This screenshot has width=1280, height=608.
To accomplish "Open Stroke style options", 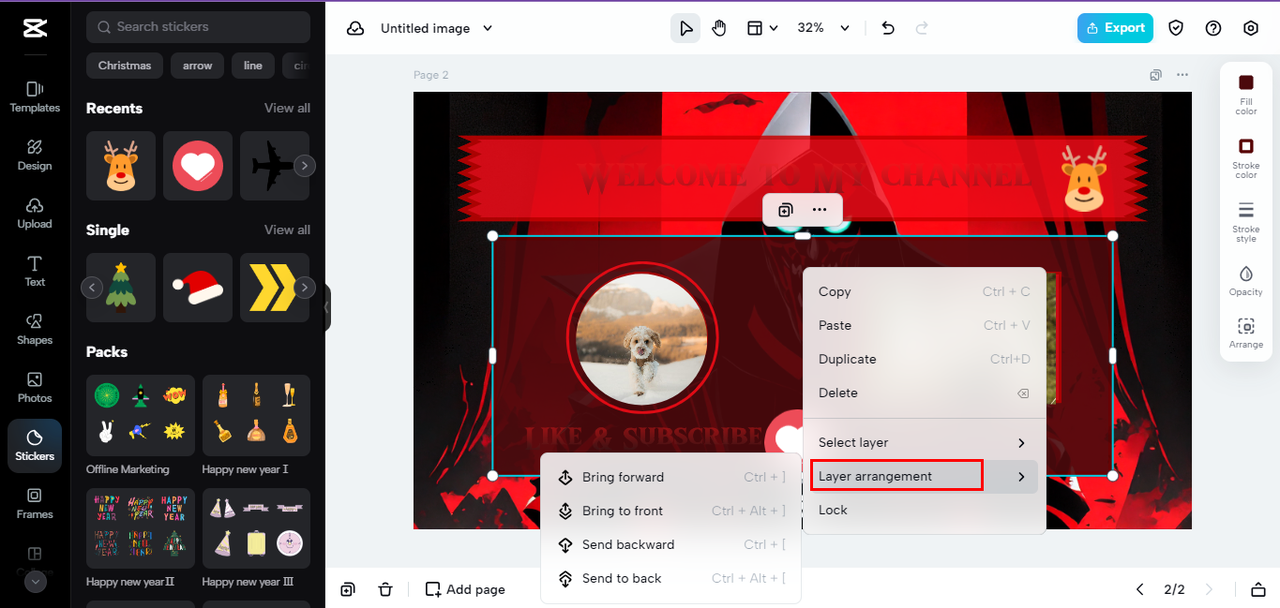I will tap(1246, 221).
